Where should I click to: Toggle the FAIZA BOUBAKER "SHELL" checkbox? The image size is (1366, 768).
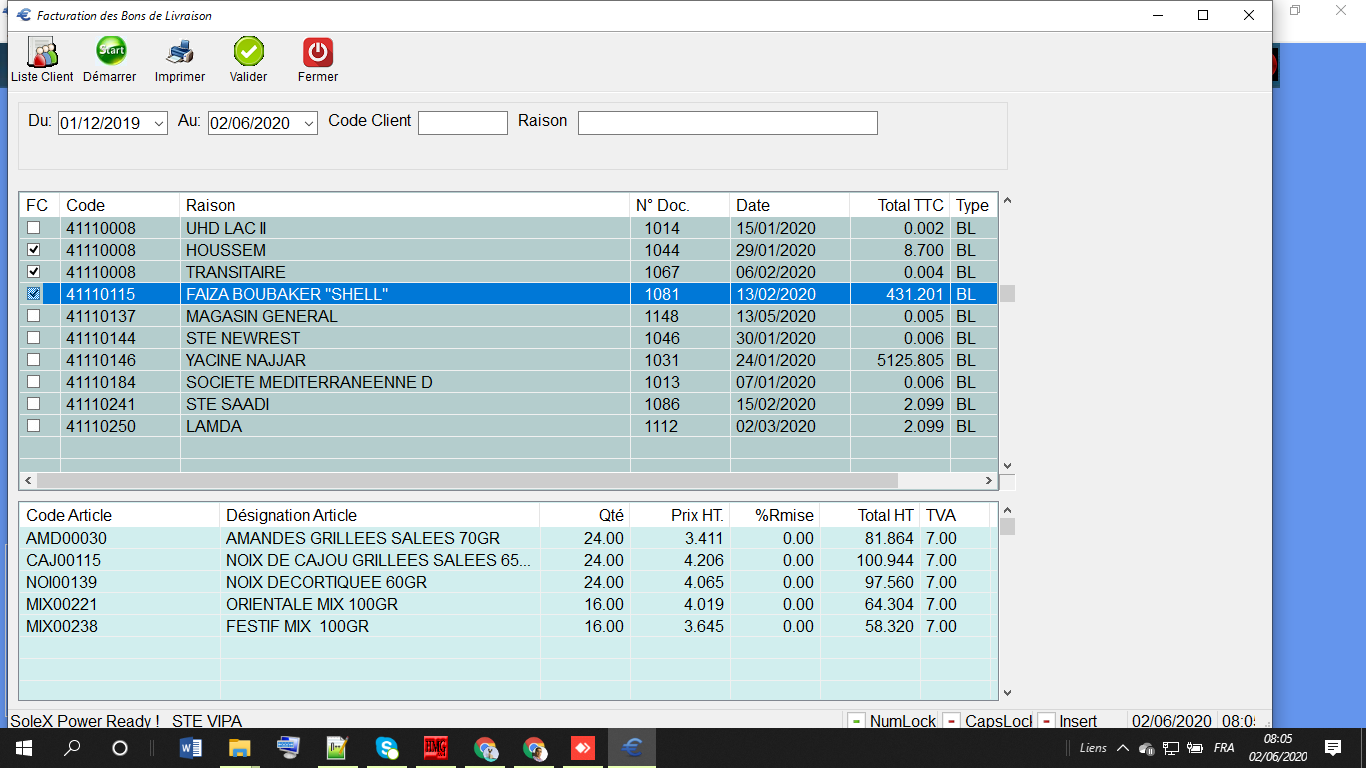[34, 294]
